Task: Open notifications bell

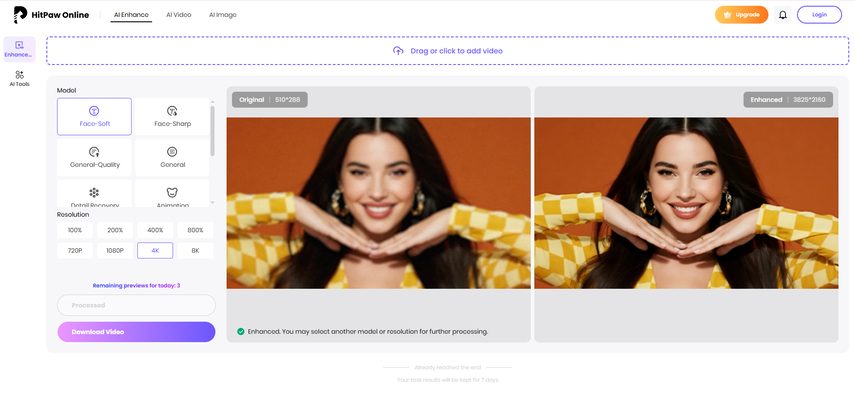Action: [782, 15]
